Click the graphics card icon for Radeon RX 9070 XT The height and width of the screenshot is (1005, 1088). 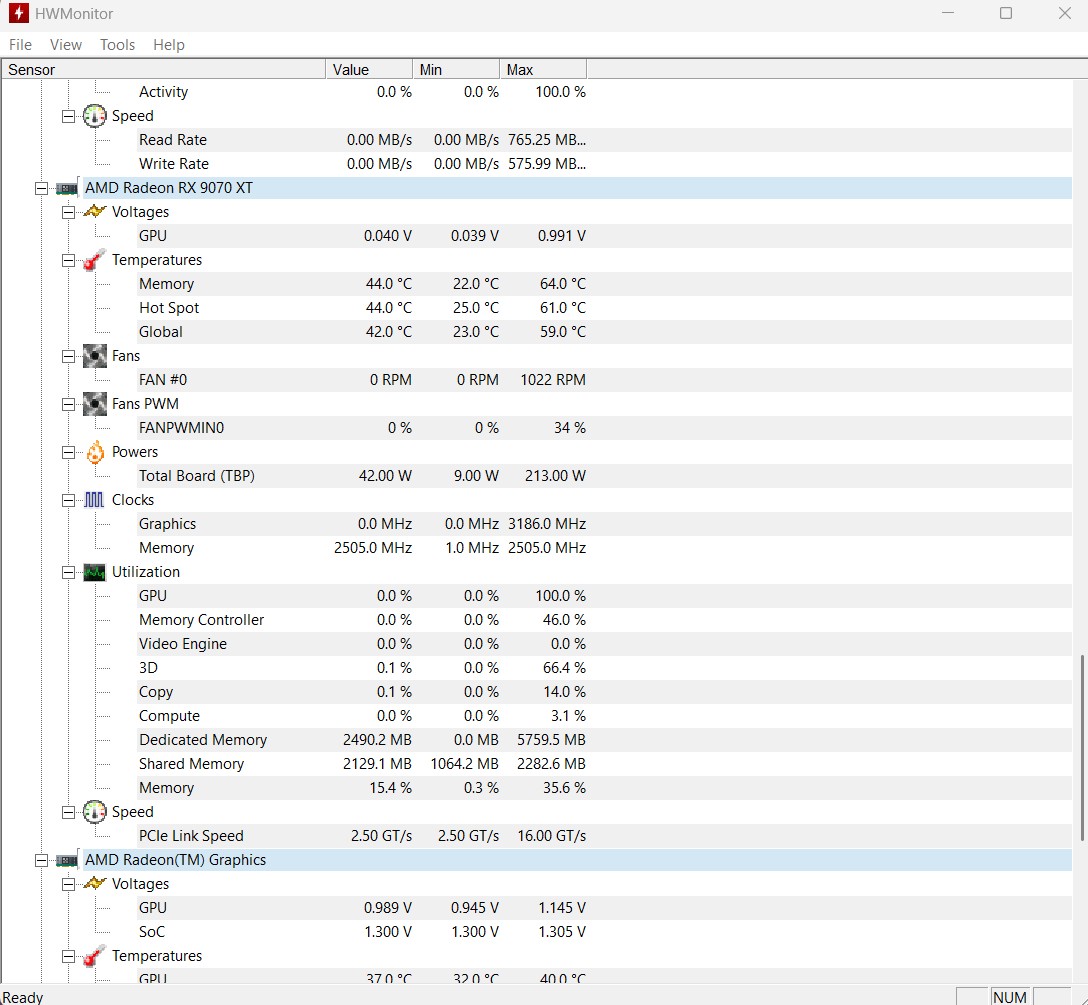tap(67, 188)
